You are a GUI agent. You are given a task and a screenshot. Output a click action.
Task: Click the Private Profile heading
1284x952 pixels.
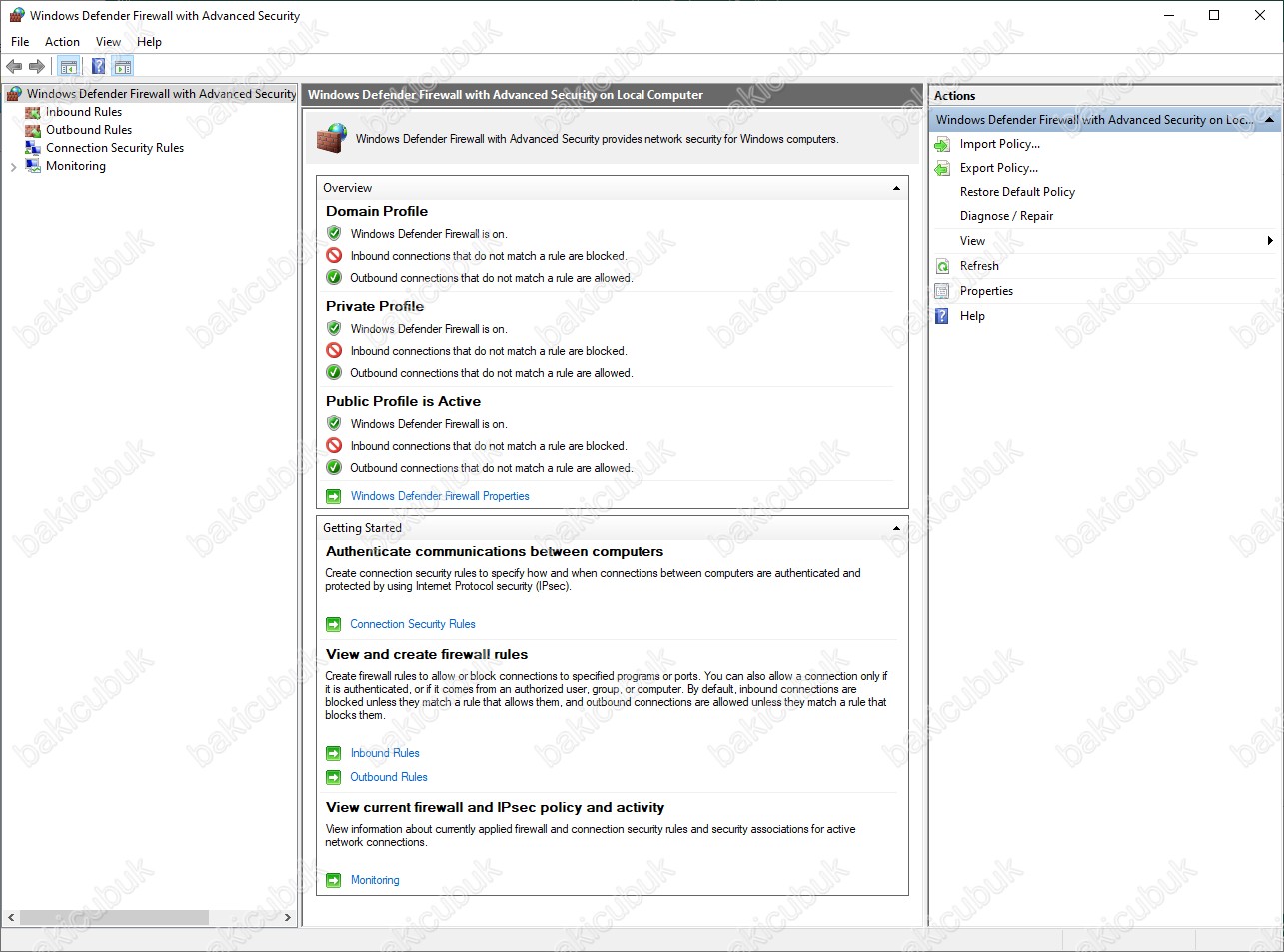[375, 306]
